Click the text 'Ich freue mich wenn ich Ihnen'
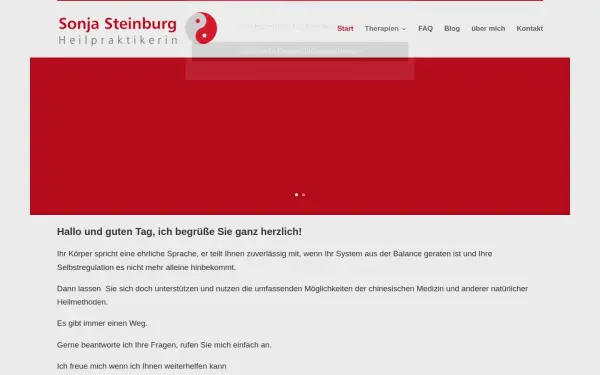600x375 pixels. [x=142, y=366]
